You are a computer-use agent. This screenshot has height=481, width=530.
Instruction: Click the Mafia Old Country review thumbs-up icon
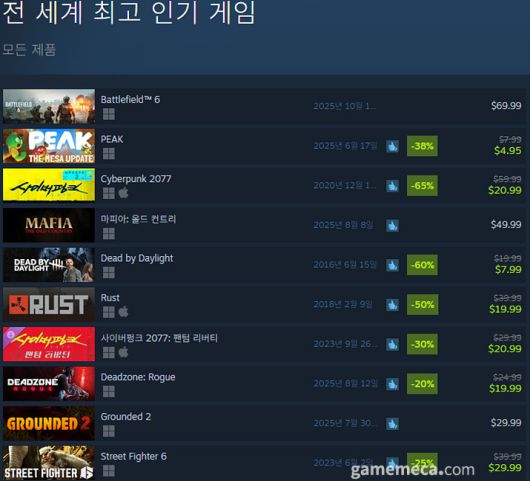pyautogui.click(x=392, y=225)
